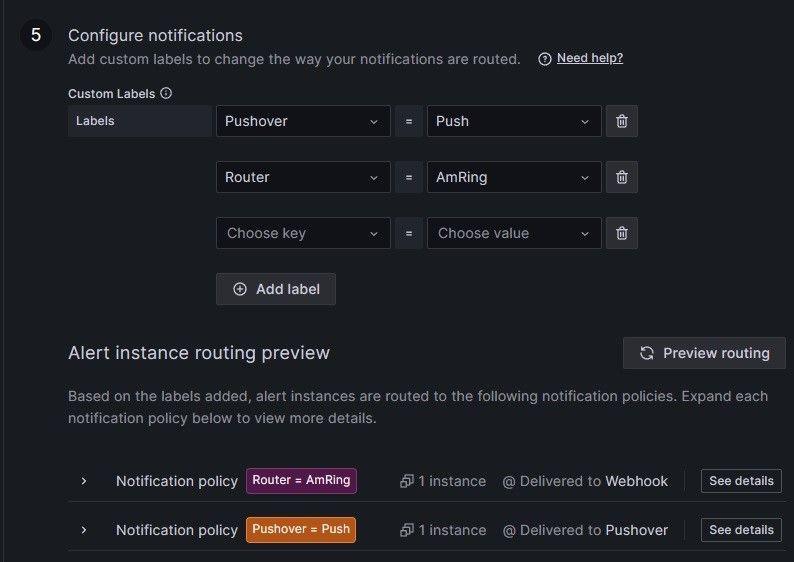This screenshot has height=562, width=794.
Task: Delete the Pushover = Push label row
Action: tap(621, 121)
